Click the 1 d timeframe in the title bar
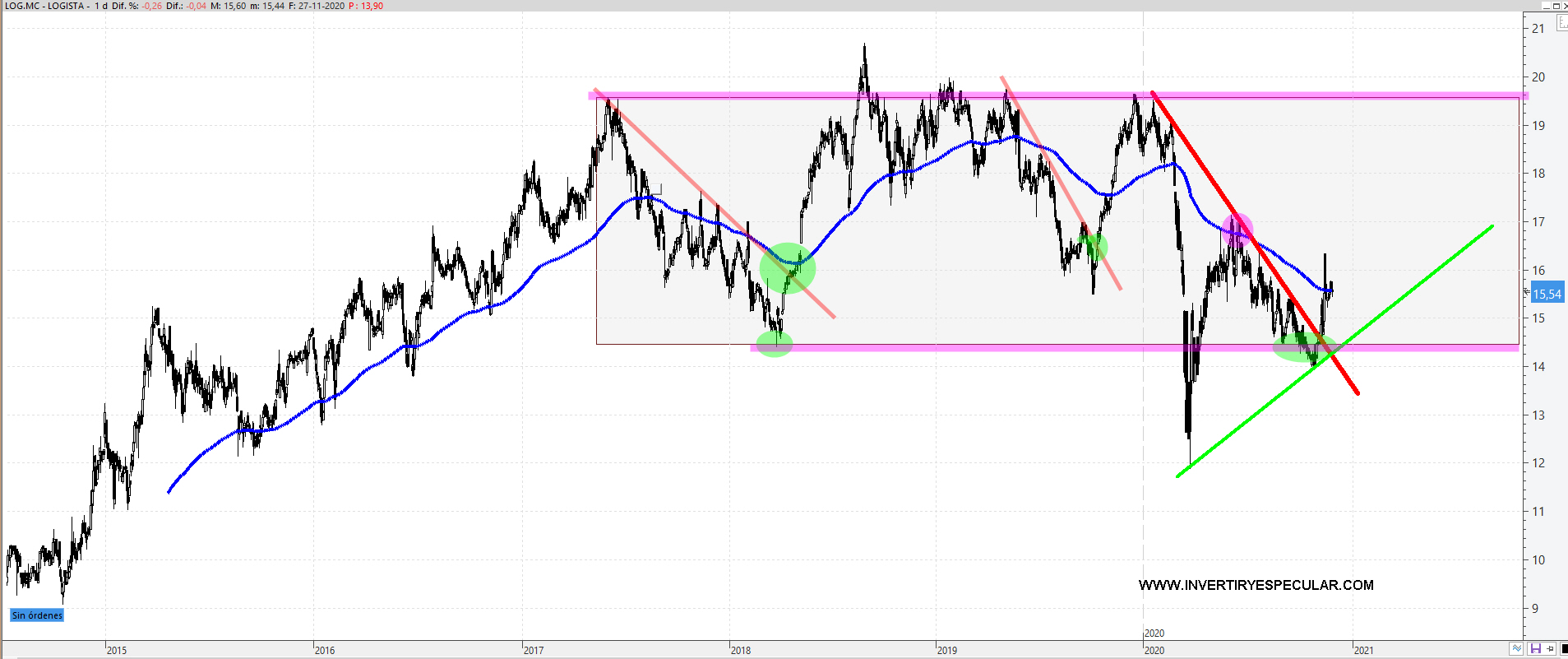The image size is (1568, 659). (101, 6)
